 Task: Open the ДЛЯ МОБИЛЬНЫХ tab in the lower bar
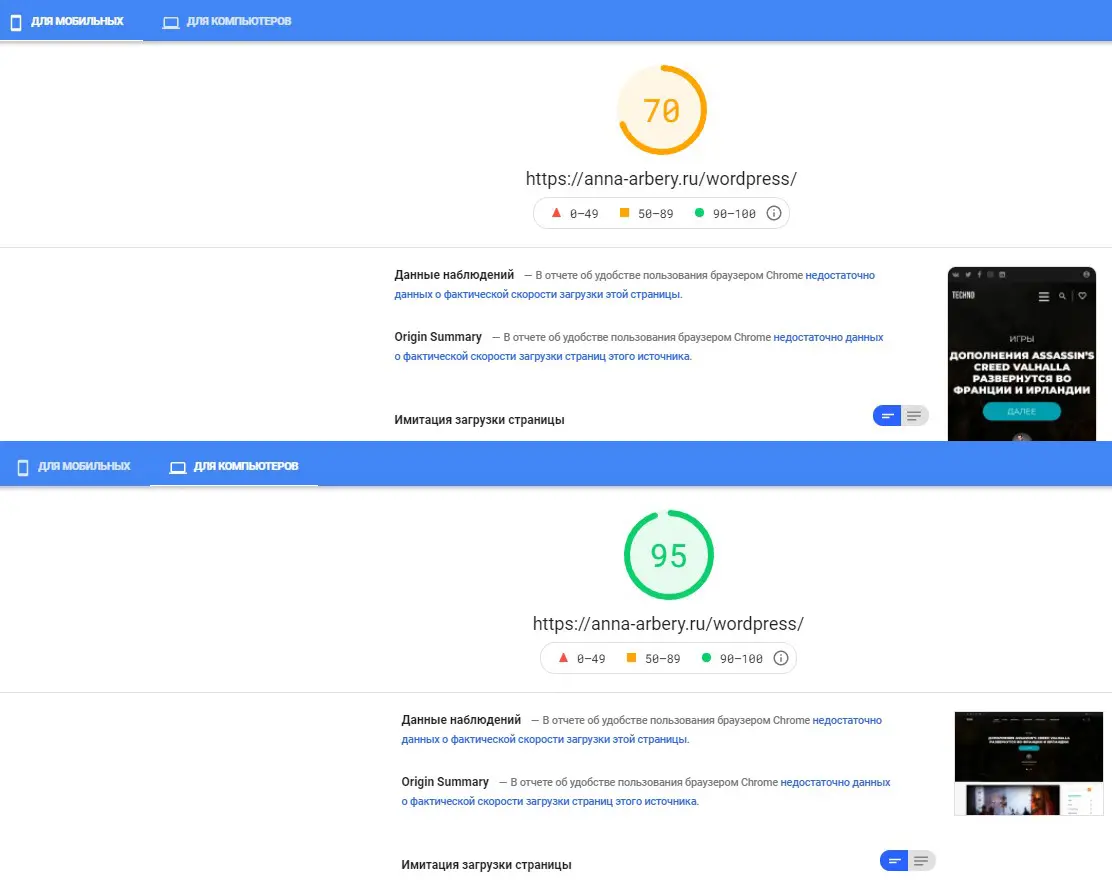pyautogui.click(x=84, y=467)
